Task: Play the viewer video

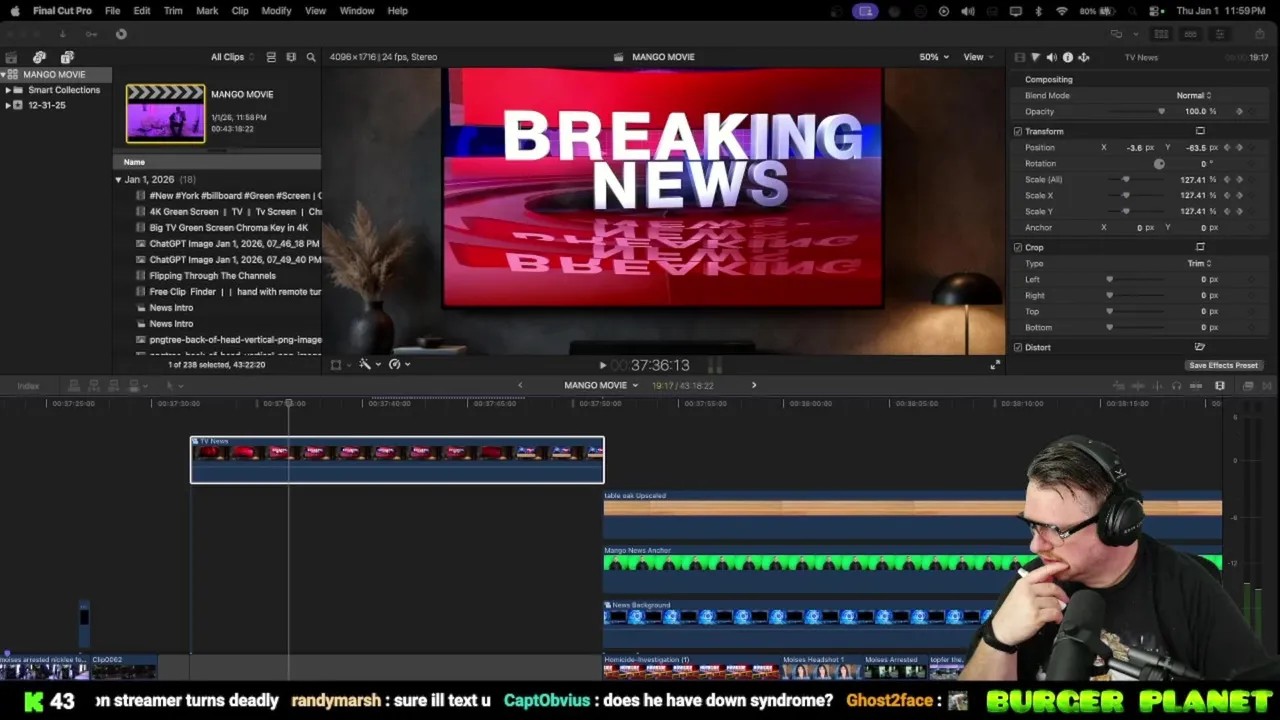Action: coord(602,366)
